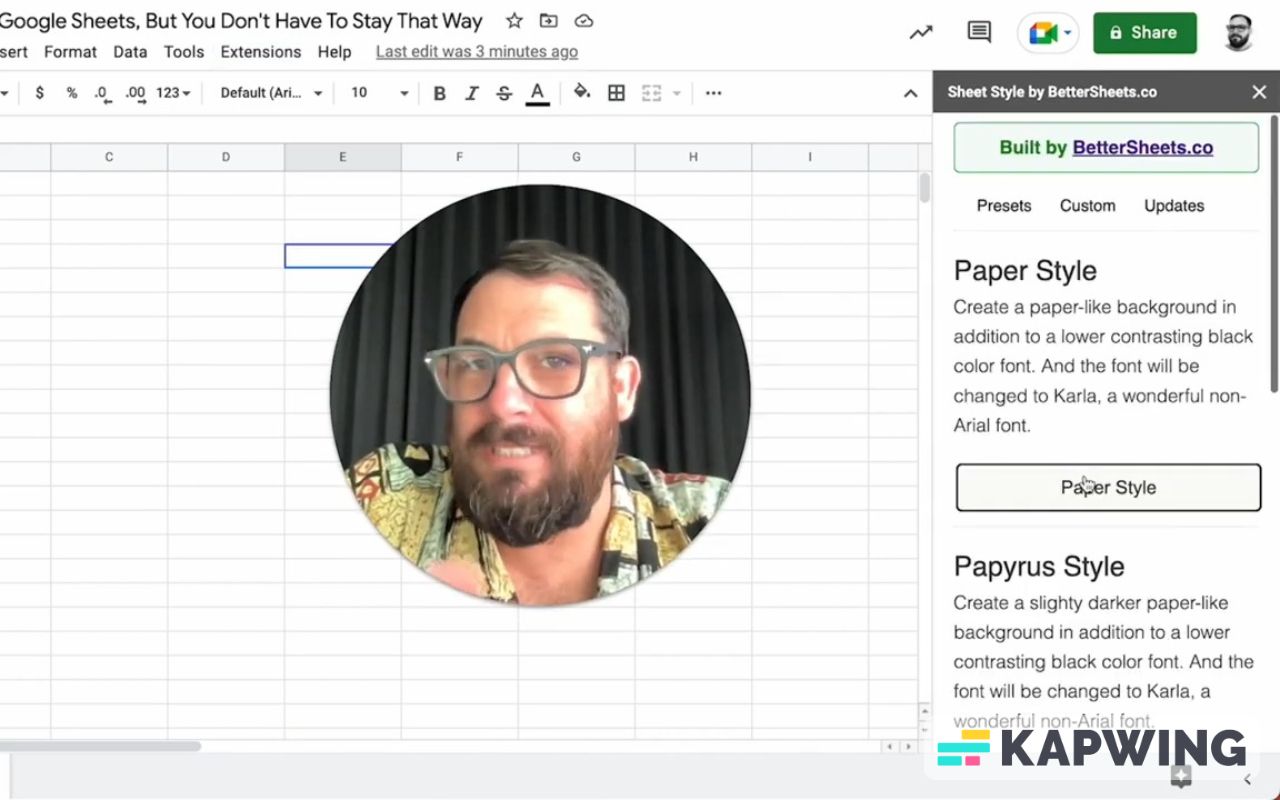Open the Data menu

coord(130,52)
